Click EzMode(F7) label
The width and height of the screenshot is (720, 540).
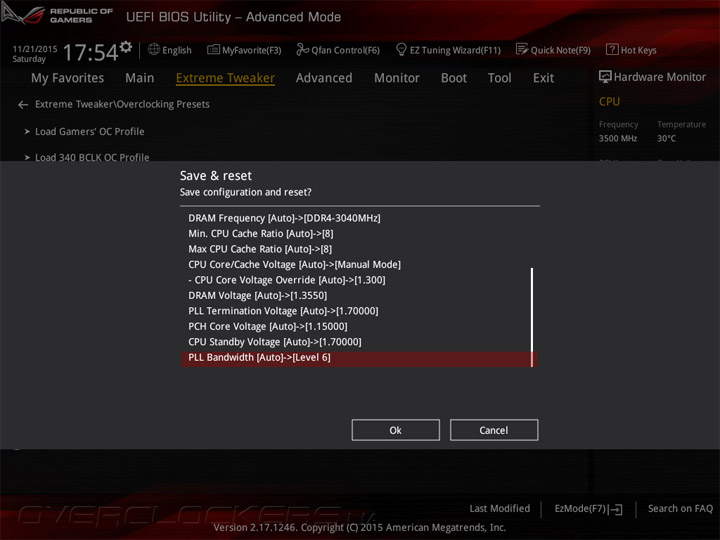580,508
